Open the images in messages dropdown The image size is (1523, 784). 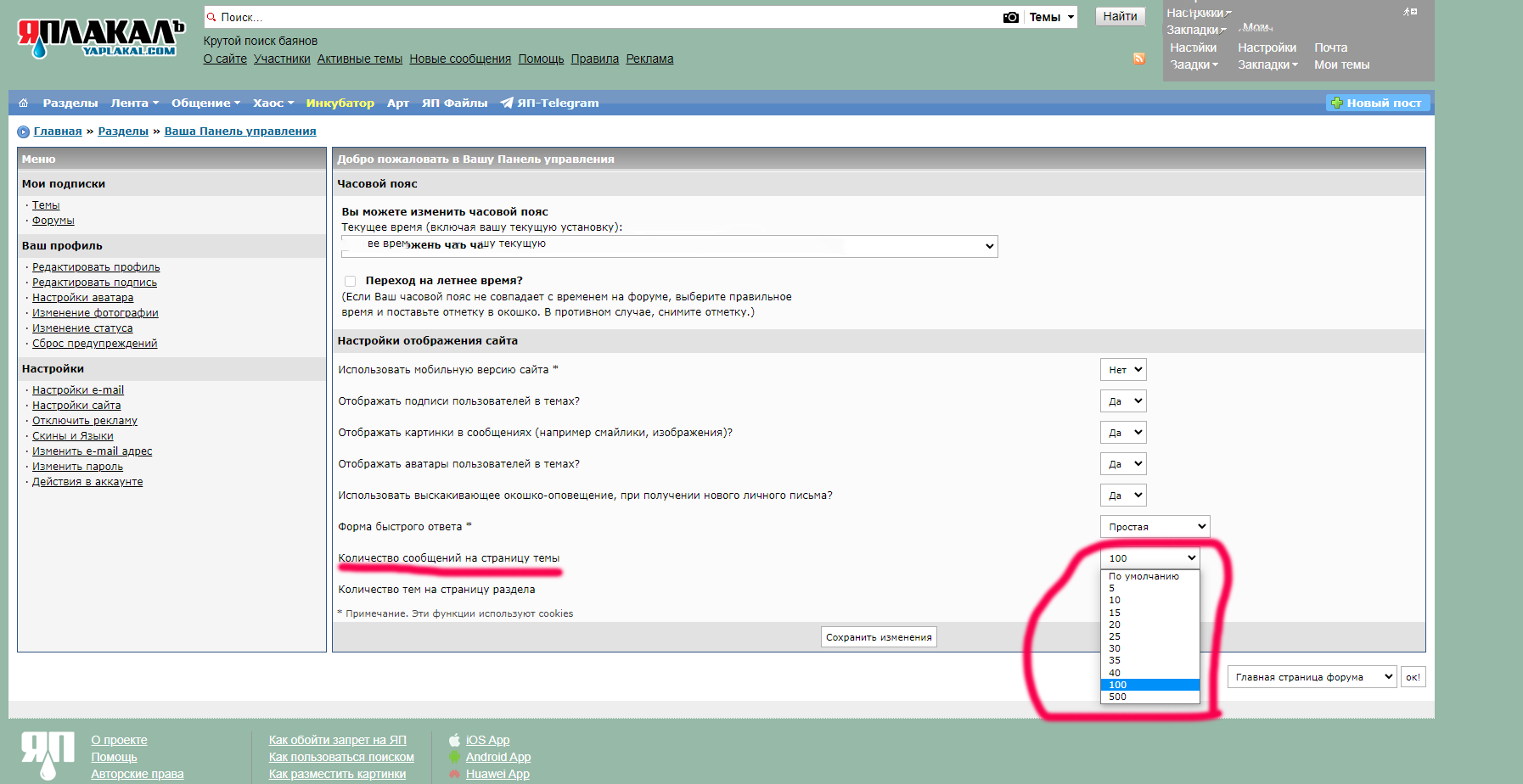(x=1123, y=433)
